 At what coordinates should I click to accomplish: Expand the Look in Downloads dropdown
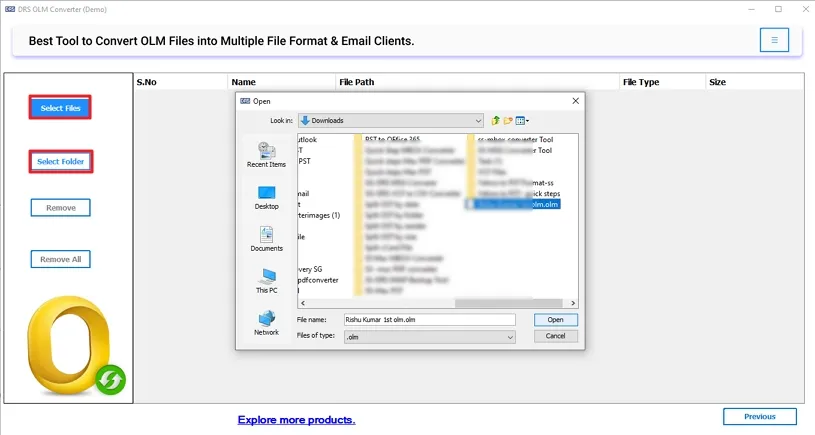pyautogui.click(x=390, y=120)
